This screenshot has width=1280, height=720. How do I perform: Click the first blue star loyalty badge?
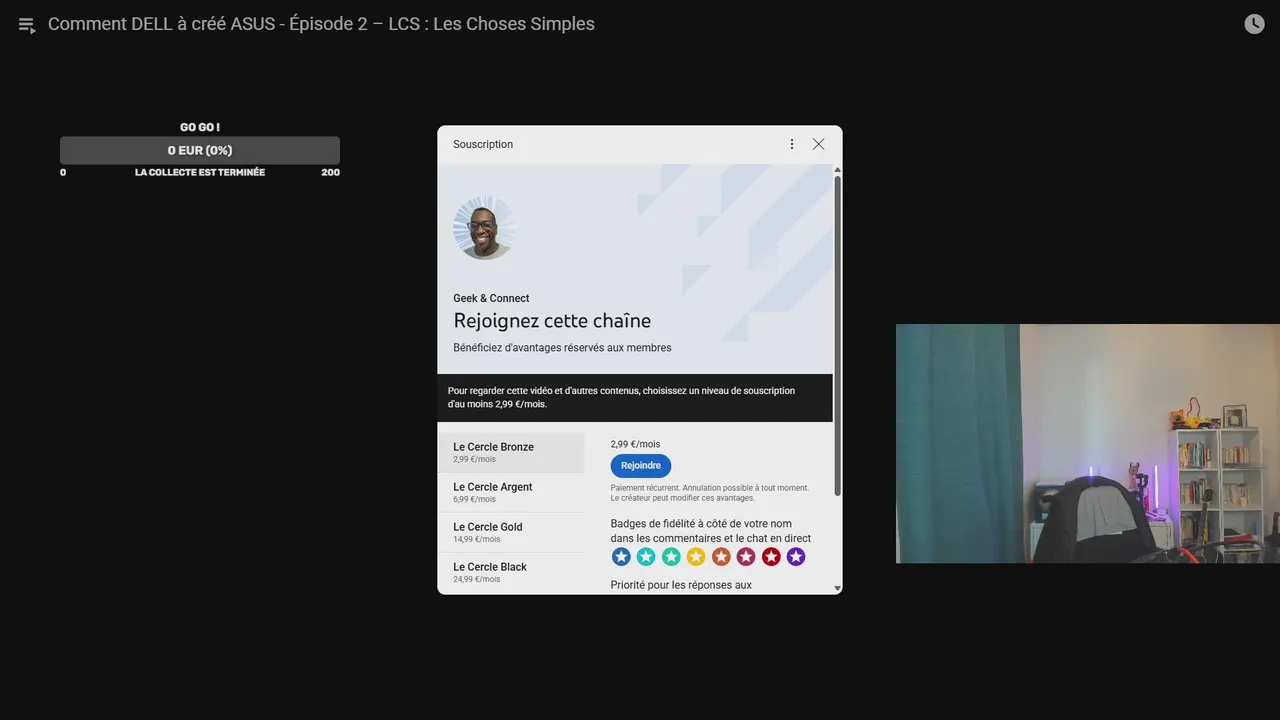621,557
